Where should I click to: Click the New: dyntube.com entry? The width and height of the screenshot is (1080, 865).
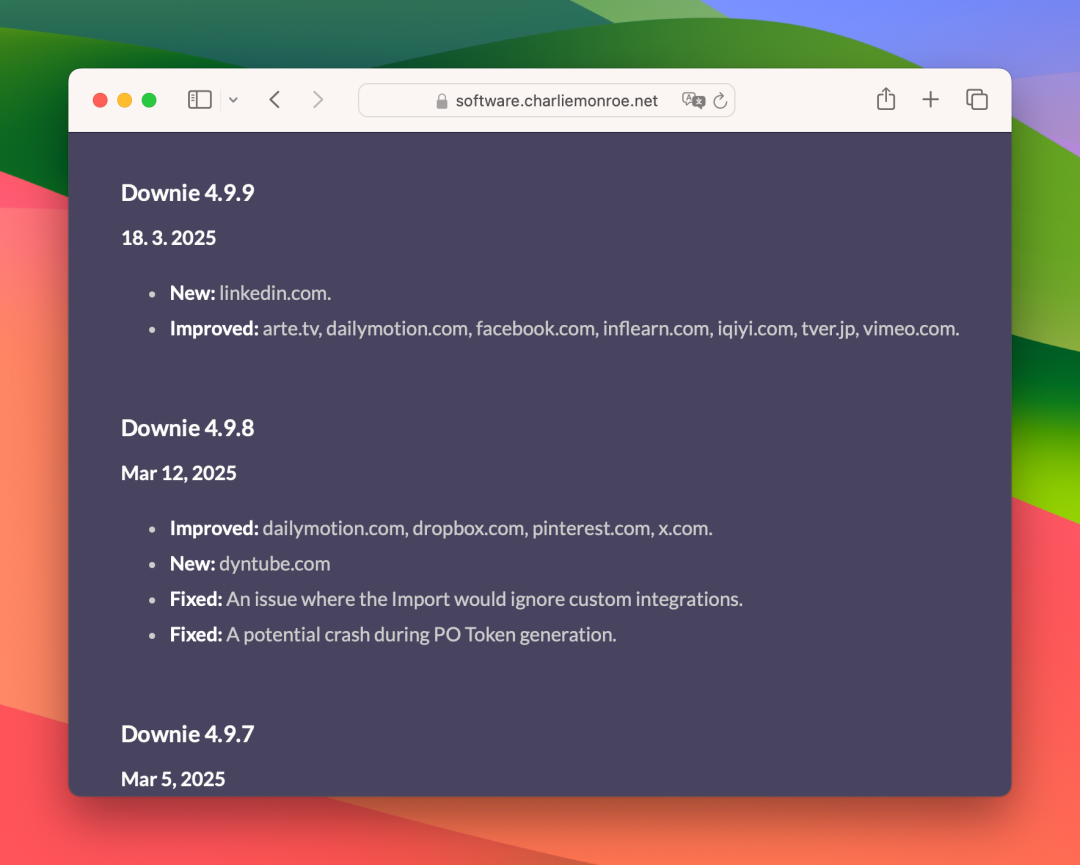[250, 564]
